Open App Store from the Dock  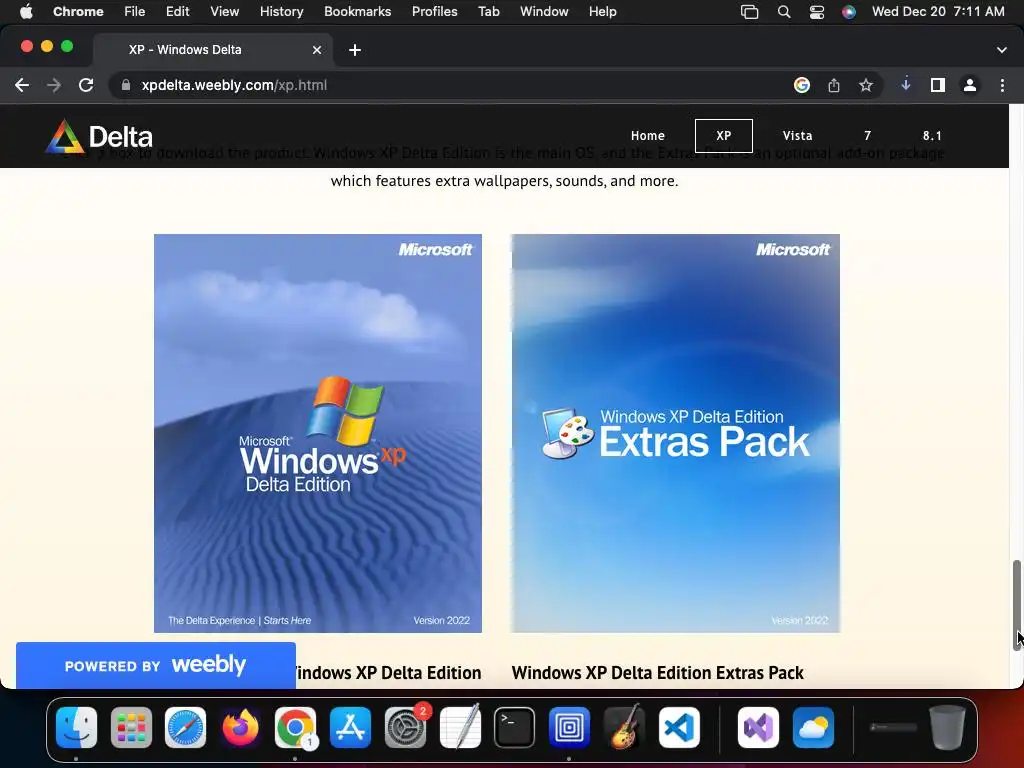351,727
